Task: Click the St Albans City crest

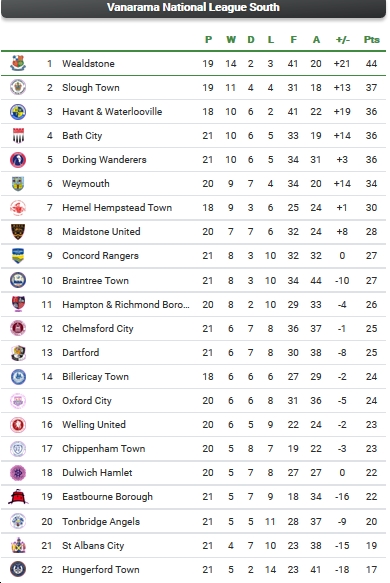Action: click(18, 545)
